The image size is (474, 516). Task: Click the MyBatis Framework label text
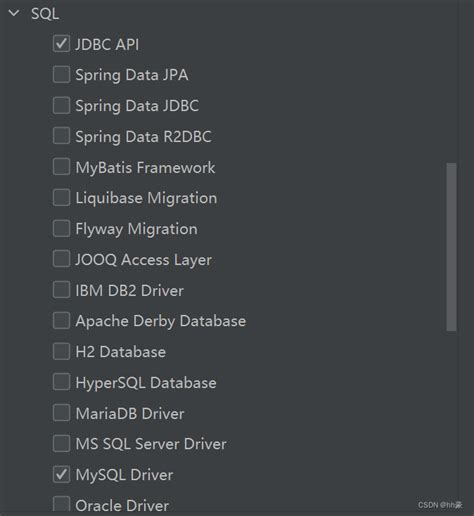click(145, 167)
